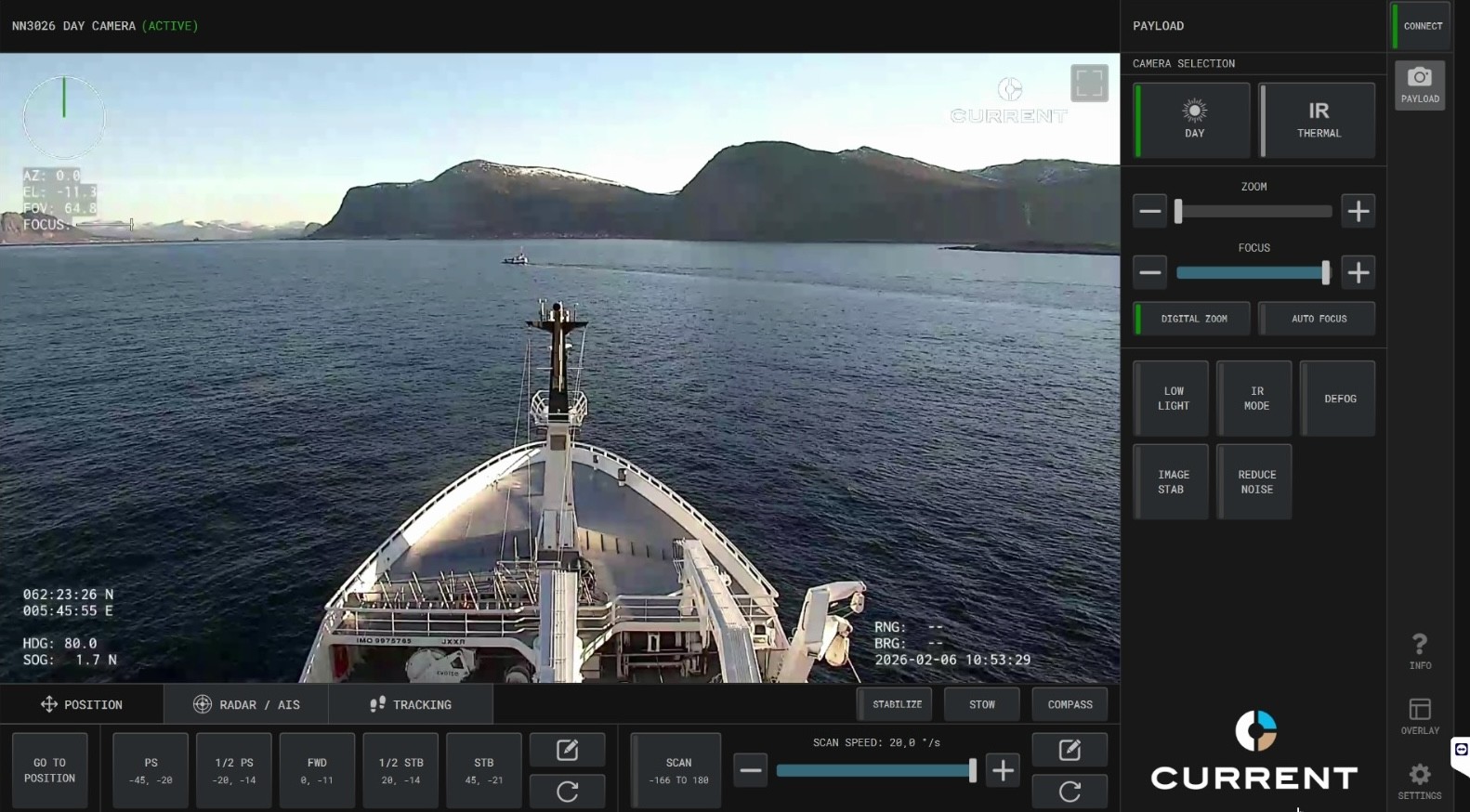Click SOG: 1.7 N readout
Screen dimensions: 1470x812
(70, 660)
